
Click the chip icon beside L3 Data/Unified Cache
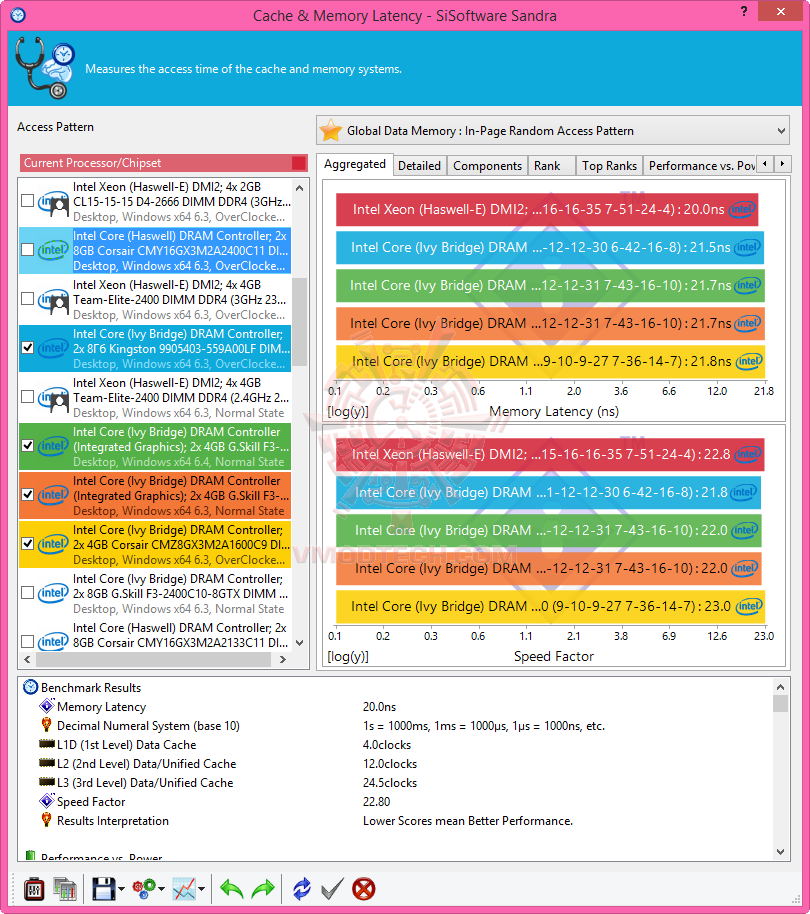coord(47,782)
